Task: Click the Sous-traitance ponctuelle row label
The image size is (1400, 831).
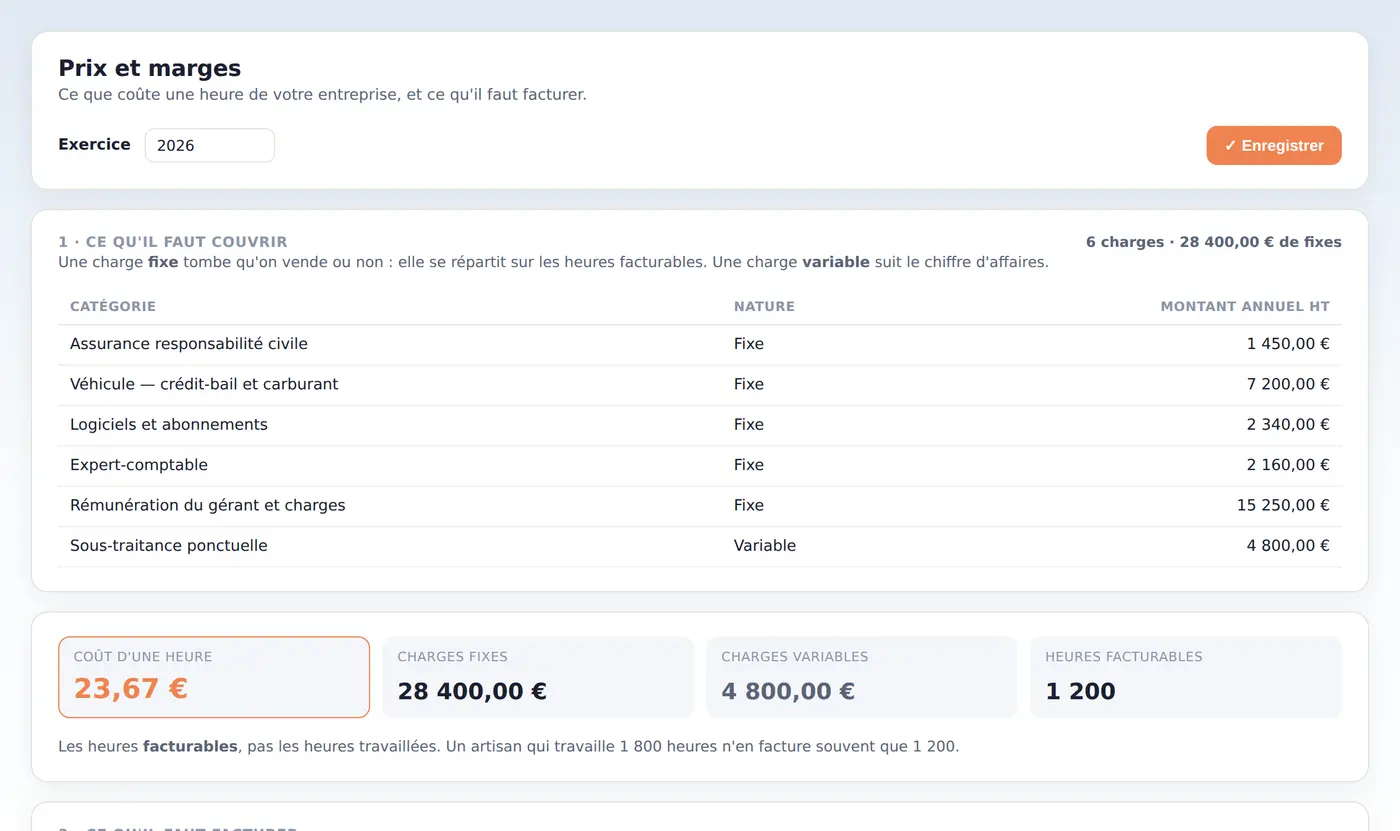Action: point(169,546)
